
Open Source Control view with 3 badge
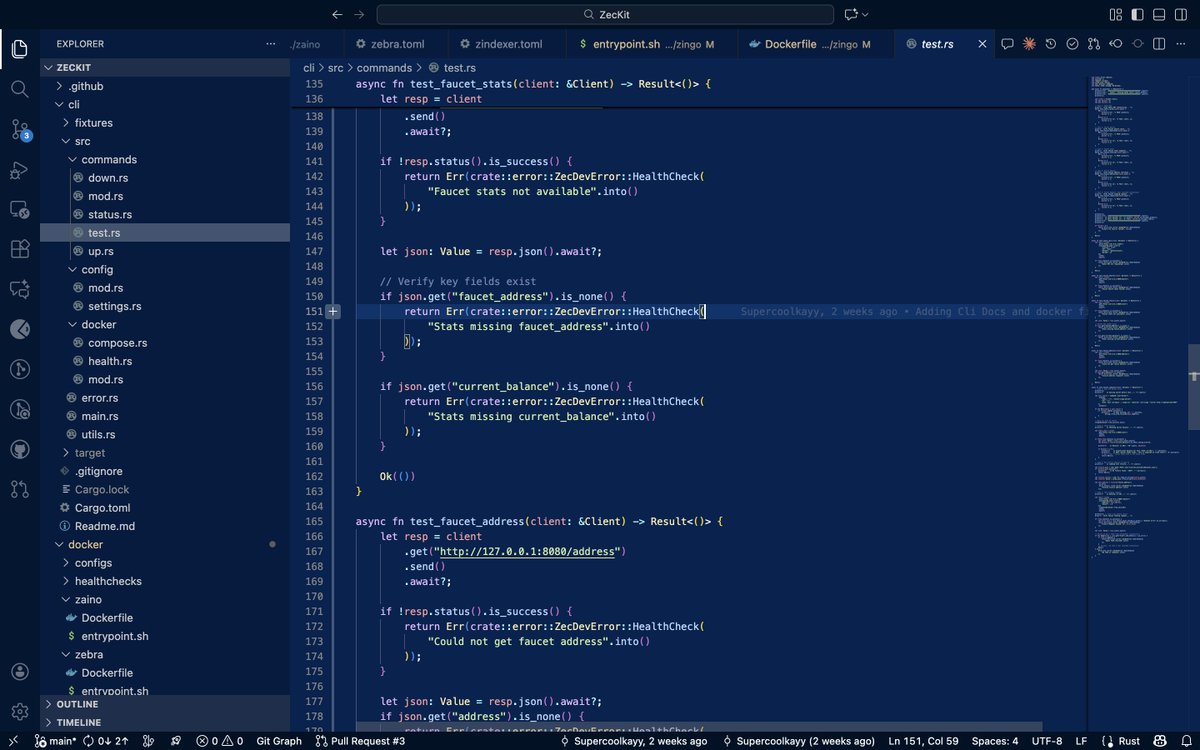pyautogui.click(x=19, y=129)
